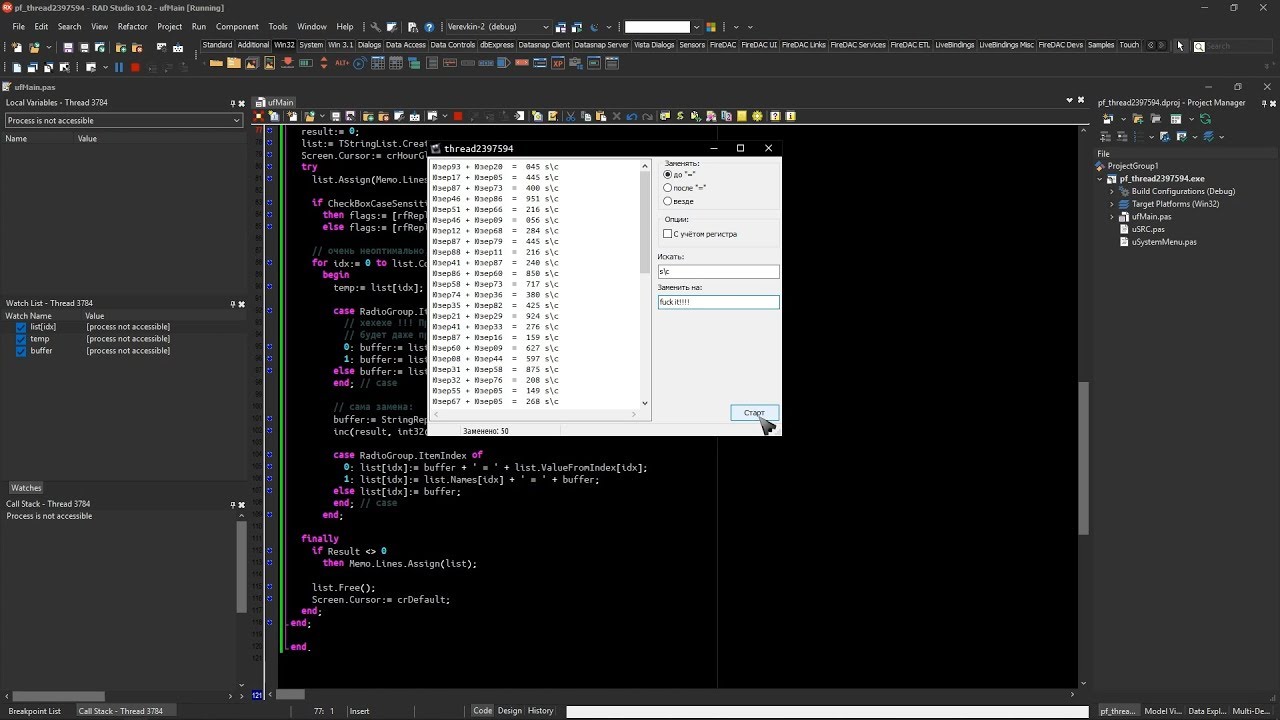
Task: Click the help question mark toolbar icon
Action: (429, 27)
